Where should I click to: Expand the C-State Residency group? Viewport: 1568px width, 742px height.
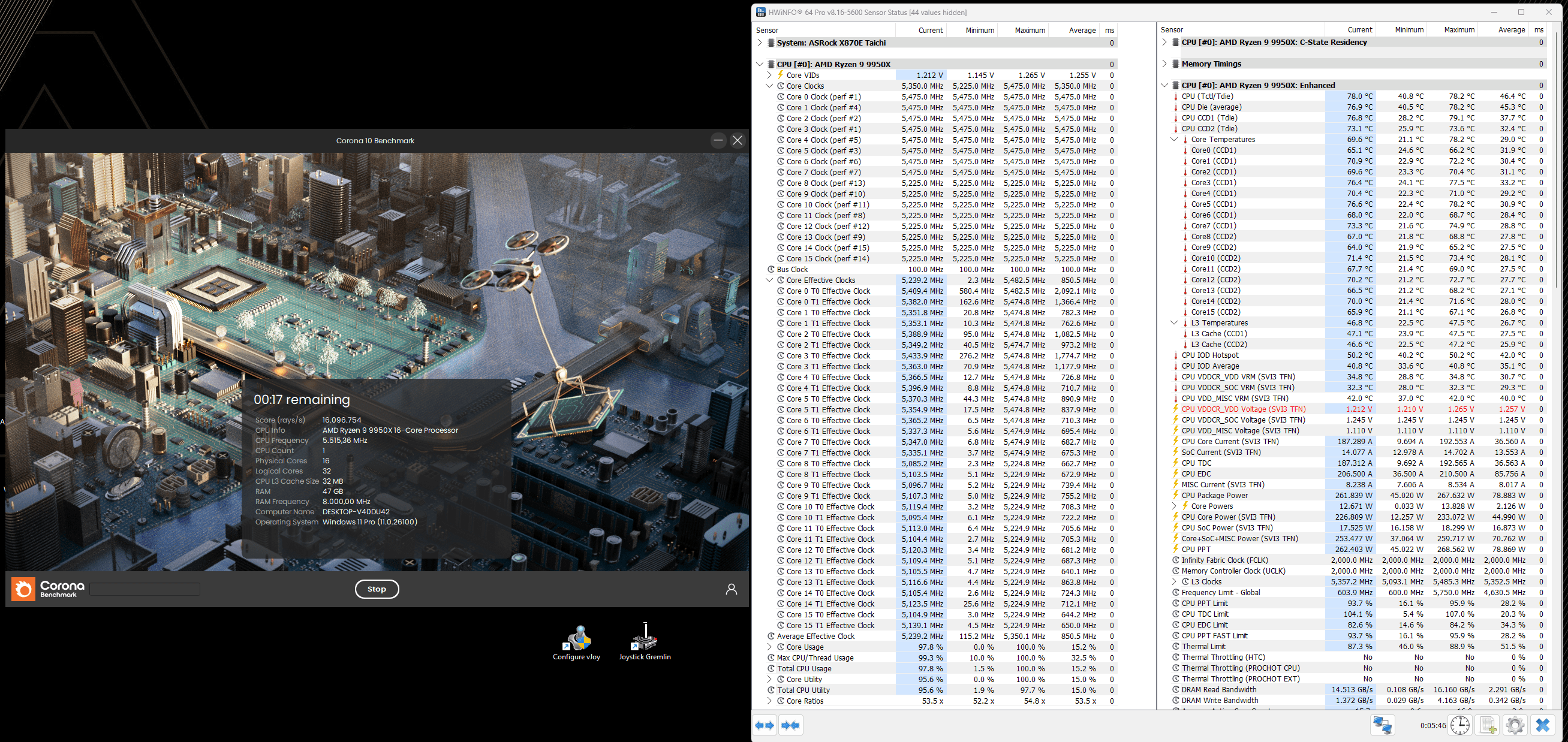1164,43
